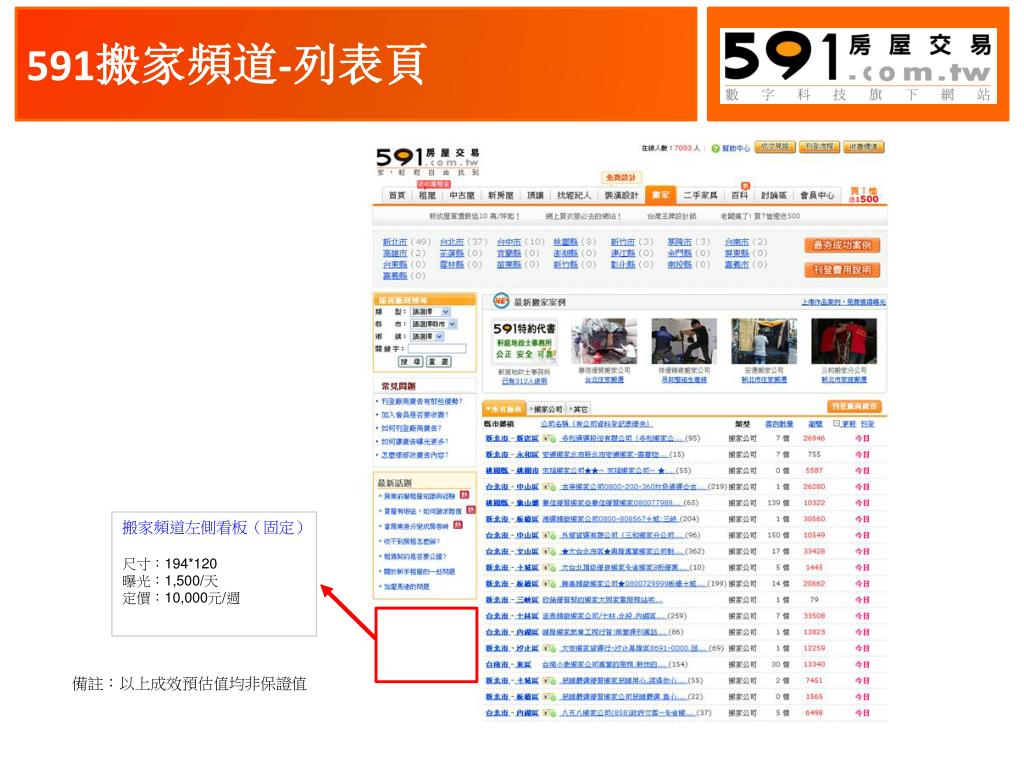1024x768 pixels.
Task: Open the red-shirt movers case thumbnail
Action: click(844, 341)
